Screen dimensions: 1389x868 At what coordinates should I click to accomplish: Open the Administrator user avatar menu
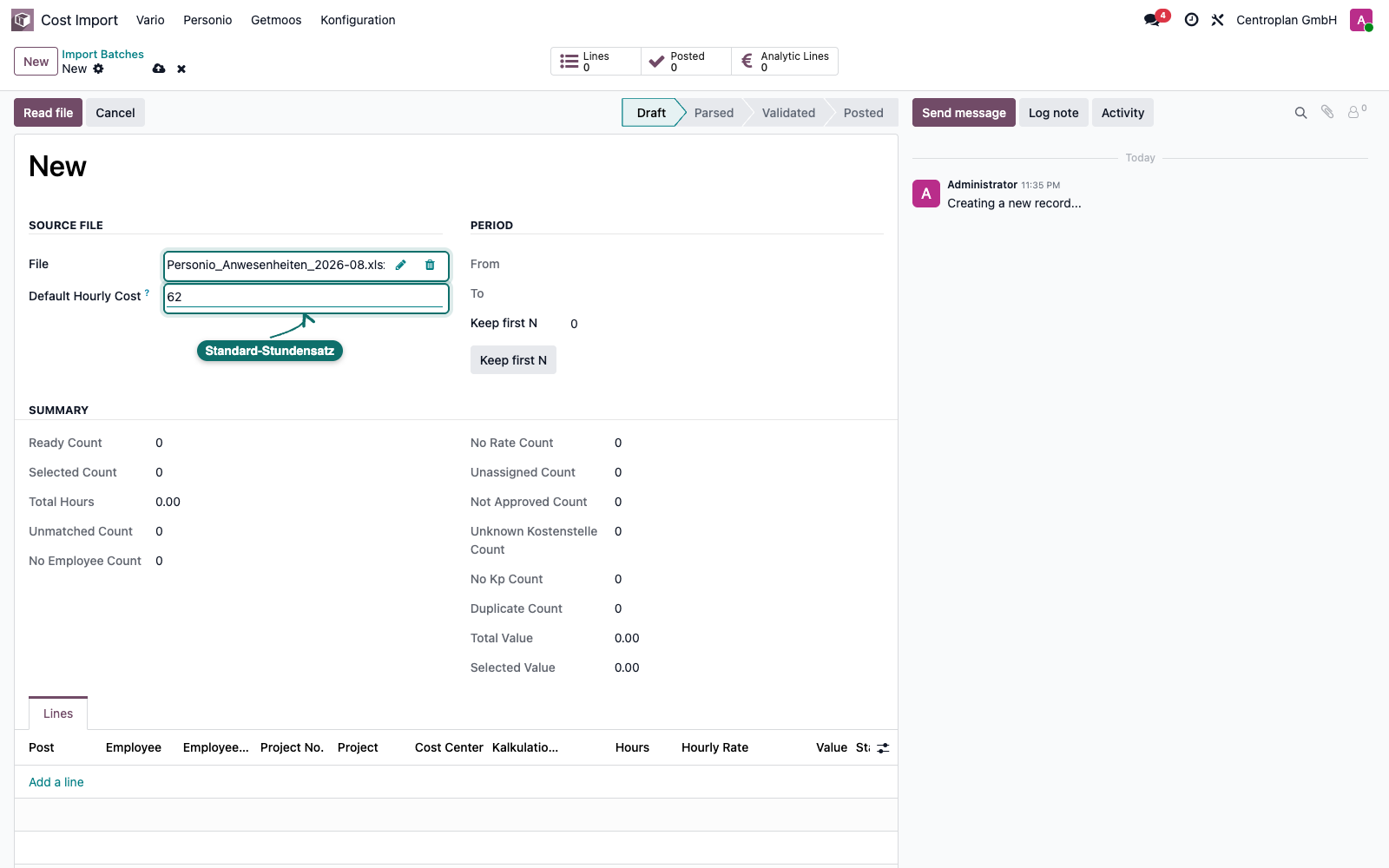click(1361, 20)
